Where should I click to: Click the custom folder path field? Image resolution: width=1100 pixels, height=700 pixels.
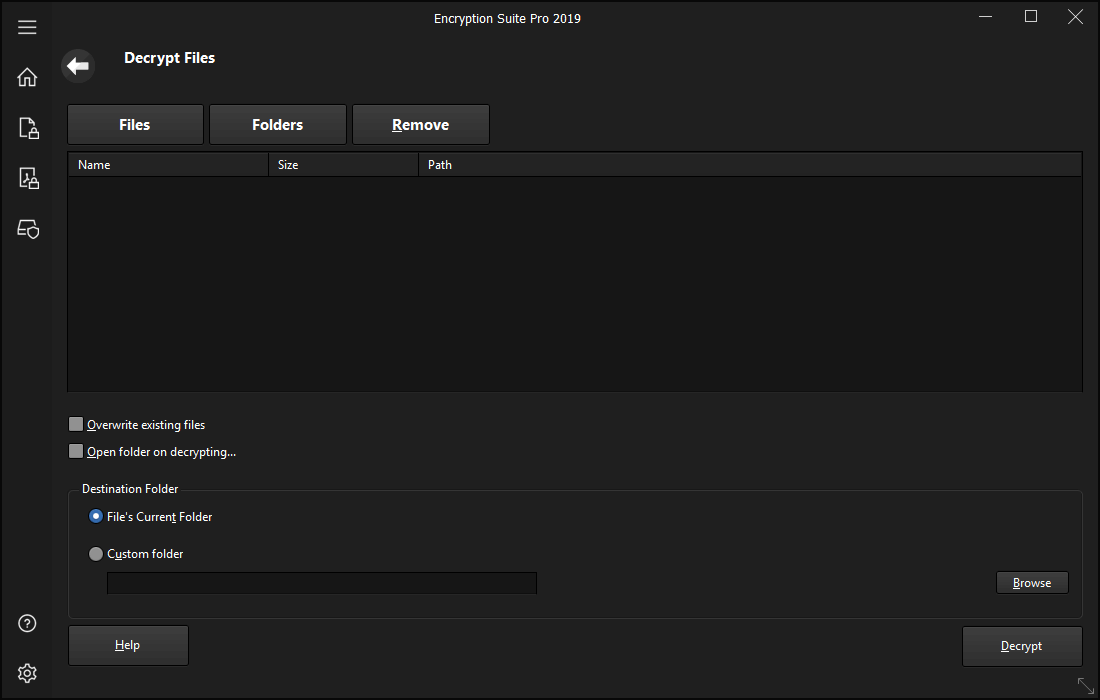[321, 583]
